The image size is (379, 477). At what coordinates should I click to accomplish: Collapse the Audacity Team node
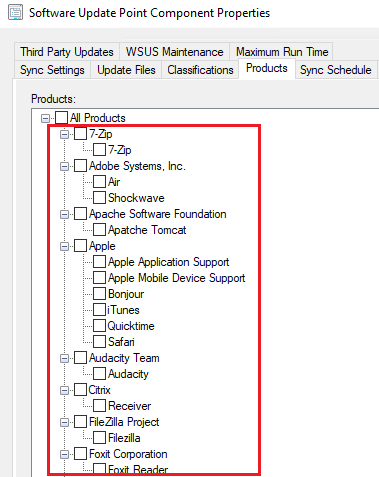pos(64,358)
